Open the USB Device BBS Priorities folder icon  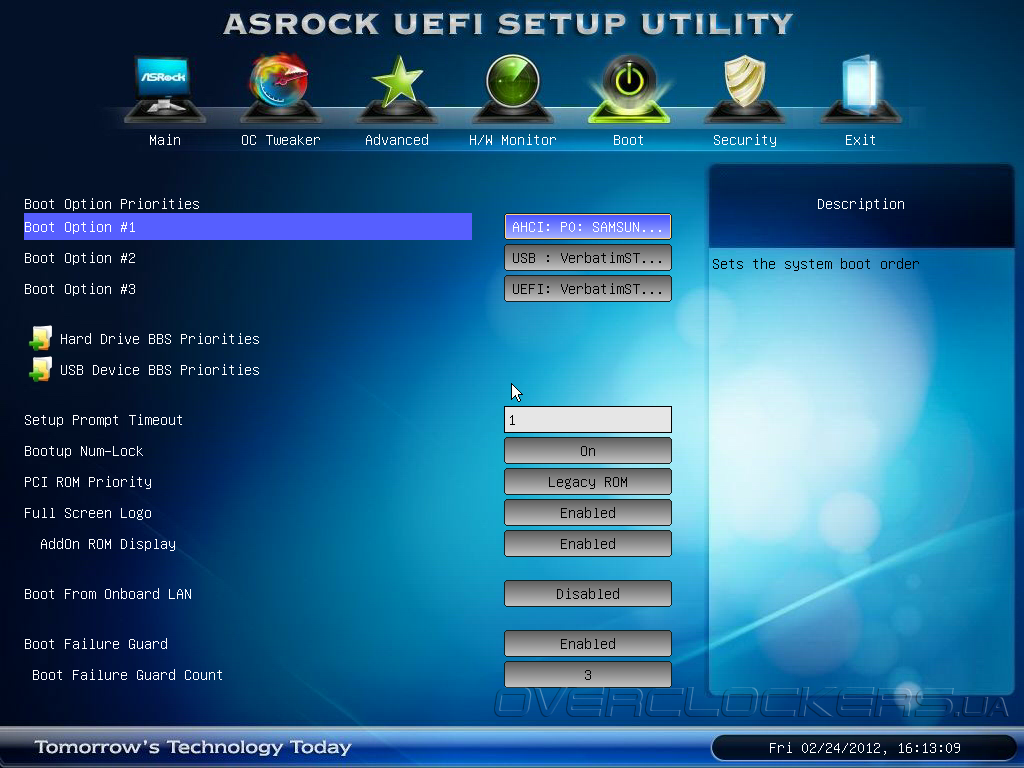click(x=40, y=370)
